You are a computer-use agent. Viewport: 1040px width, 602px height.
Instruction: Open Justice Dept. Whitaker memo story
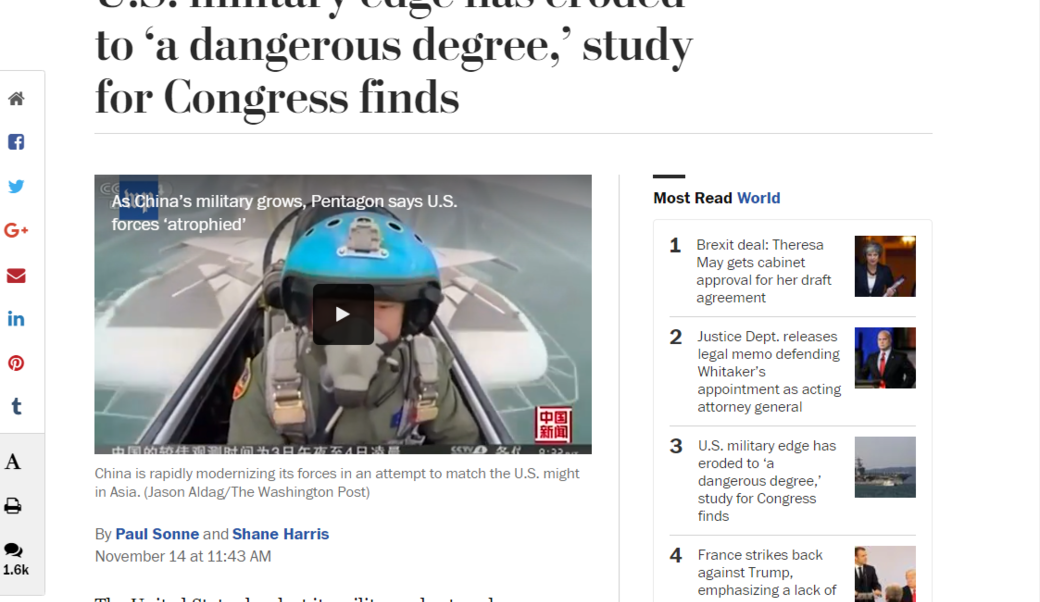769,372
